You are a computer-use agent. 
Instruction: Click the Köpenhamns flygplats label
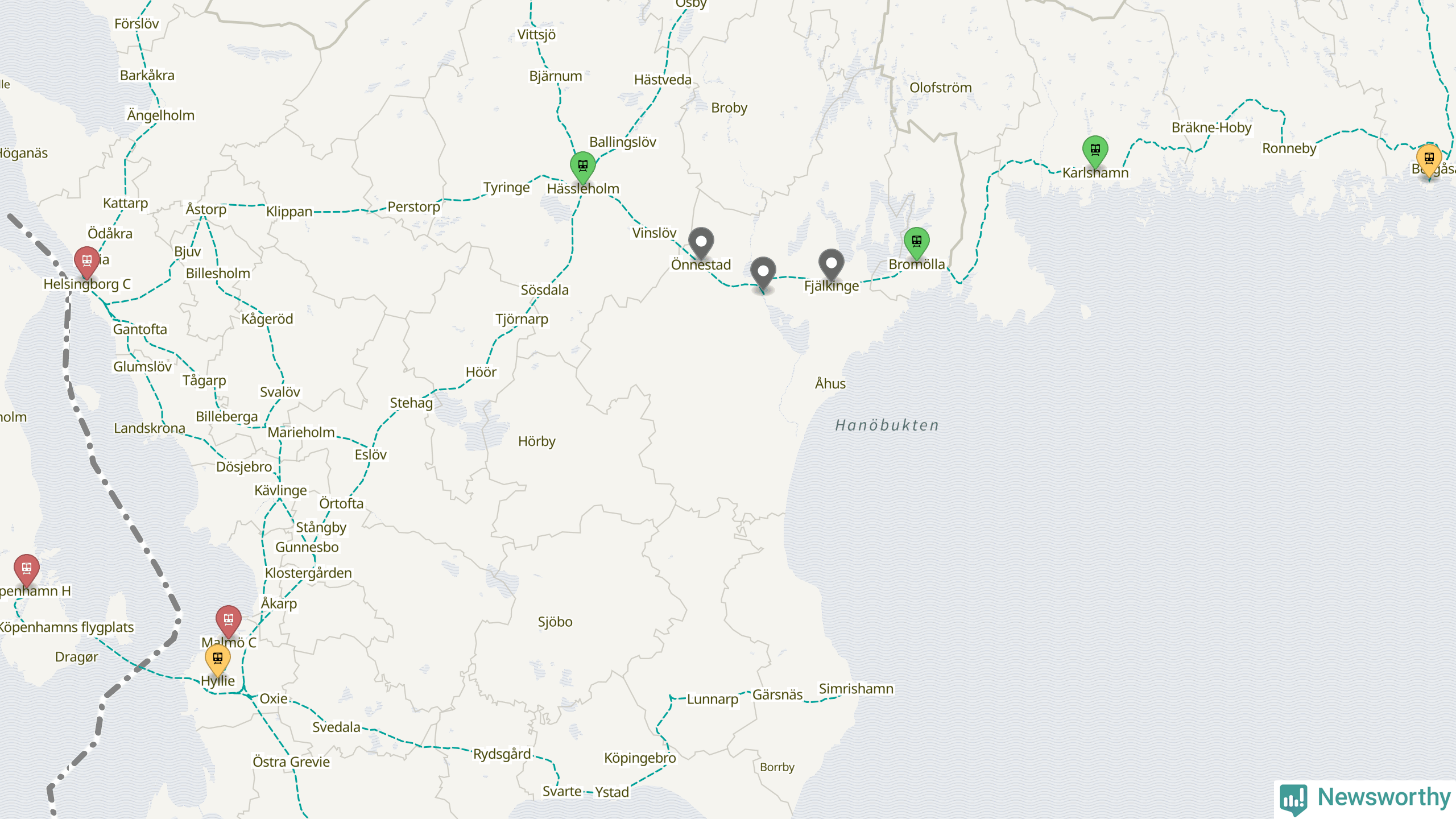point(67,627)
